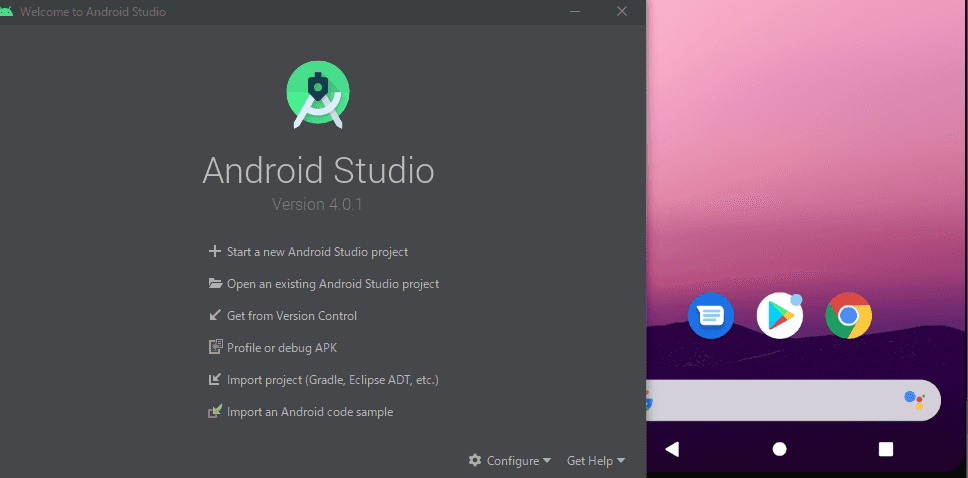
Task: Tap the Recents square button
Action: tap(885, 449)
